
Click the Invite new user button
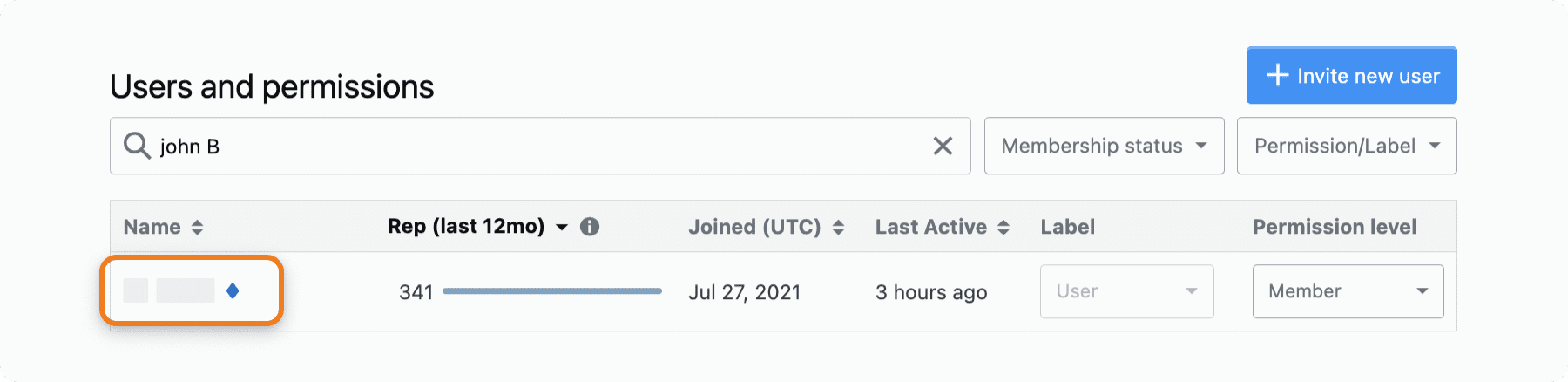pyautogui.click(x=1351, y=75)
